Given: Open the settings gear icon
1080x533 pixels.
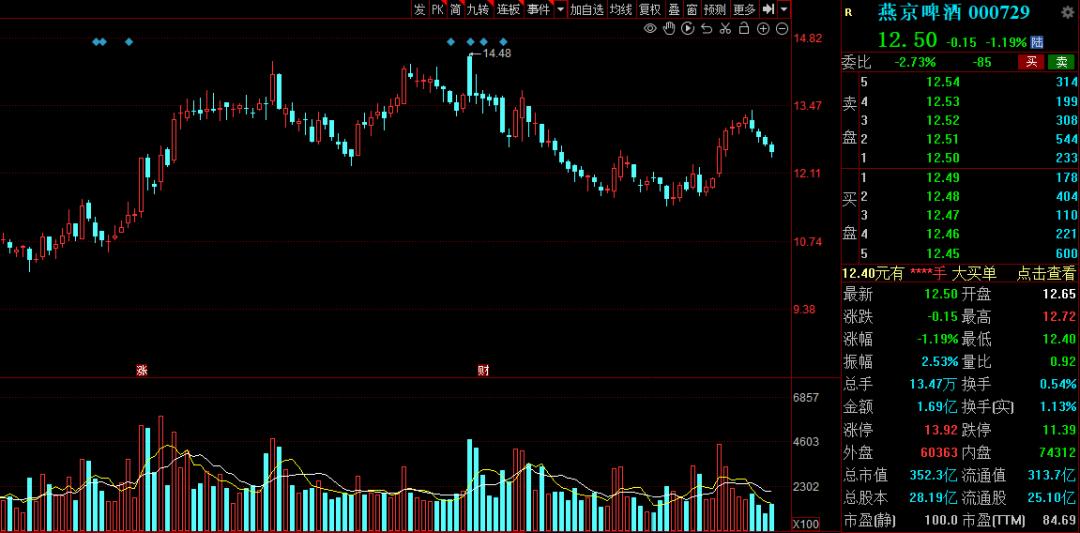Looking at the screenshot, I should coord(1068,12).
